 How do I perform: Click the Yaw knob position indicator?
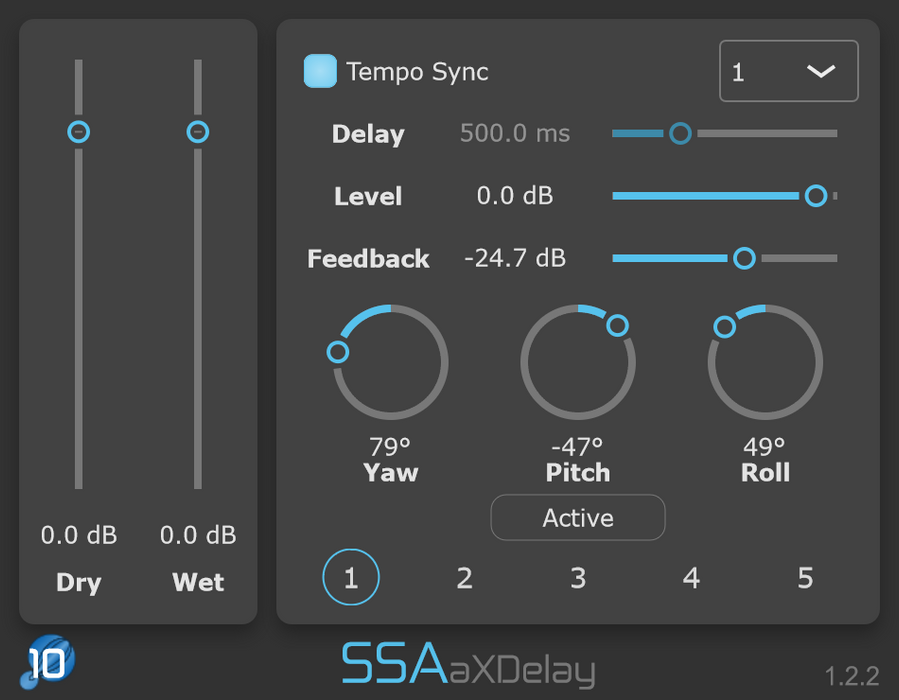click(x=338, y=351)
